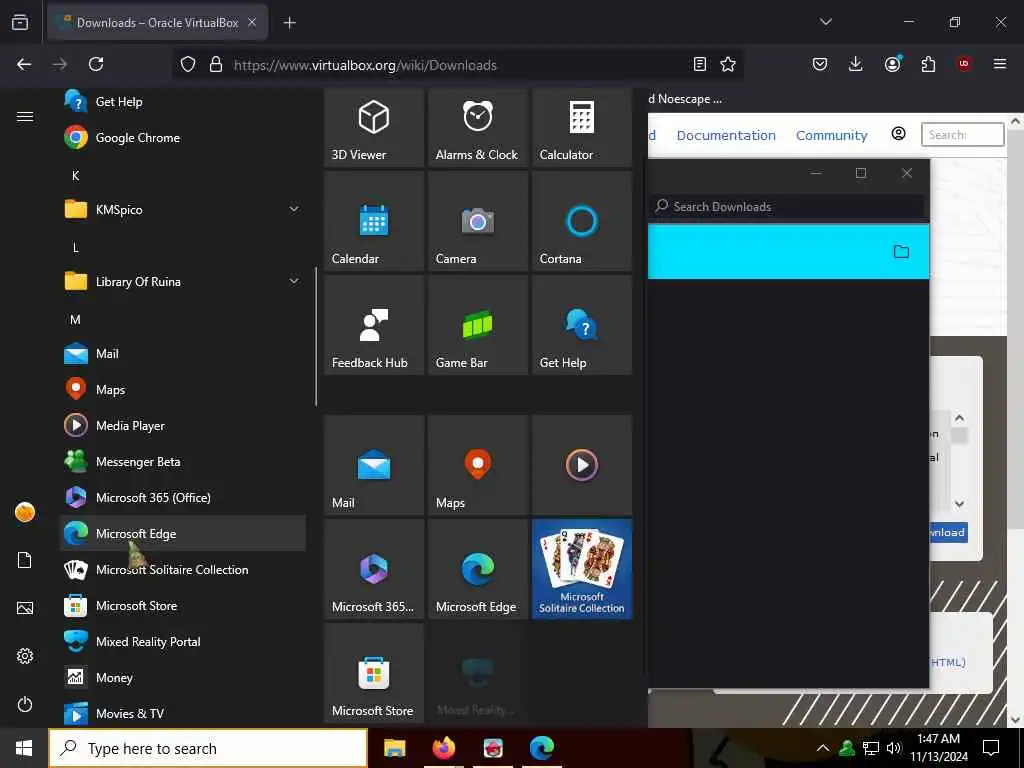This screenshot has height=768, width=1024.
Task: Open Alarms & Clock tile
Action: pyautogui.click(x=477, y=128)
